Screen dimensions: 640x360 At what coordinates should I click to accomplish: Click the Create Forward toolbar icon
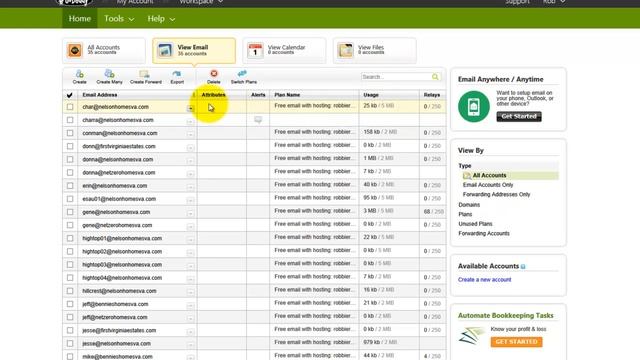click(144, 74)
